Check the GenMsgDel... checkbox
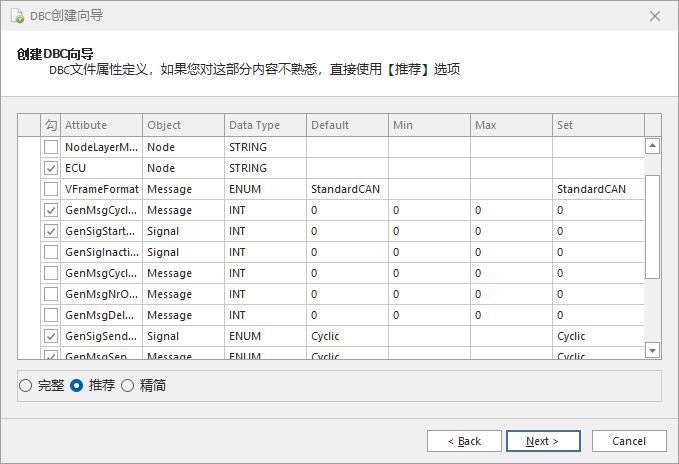Viewport: 679px width, 464px height. pyautogui.click(x=51, y=315)
